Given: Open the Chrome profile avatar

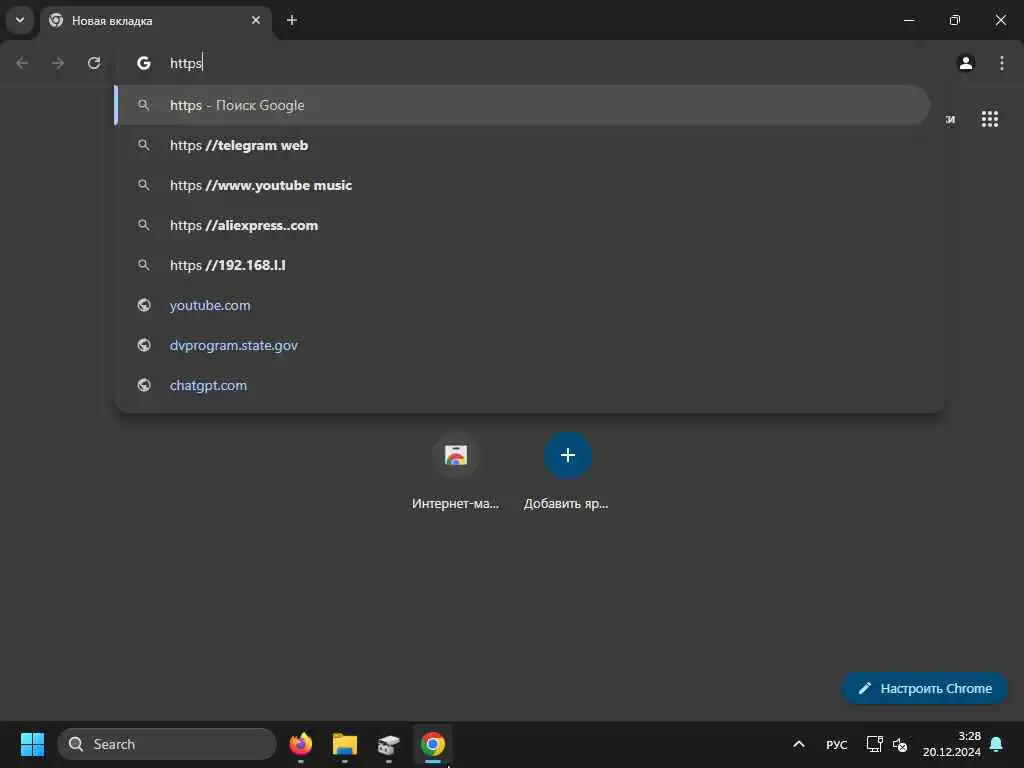Looking at the screenshot, I should [966, 63].
